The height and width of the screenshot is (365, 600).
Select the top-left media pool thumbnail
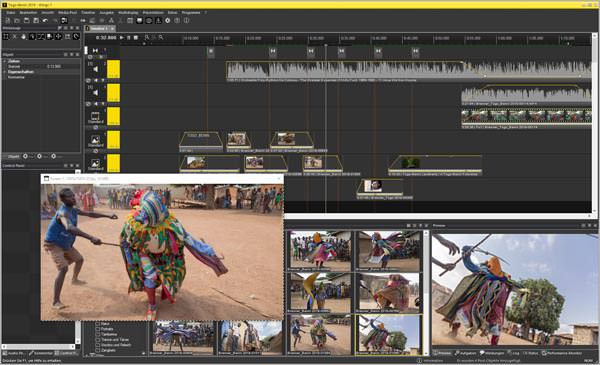coord(320,251)
